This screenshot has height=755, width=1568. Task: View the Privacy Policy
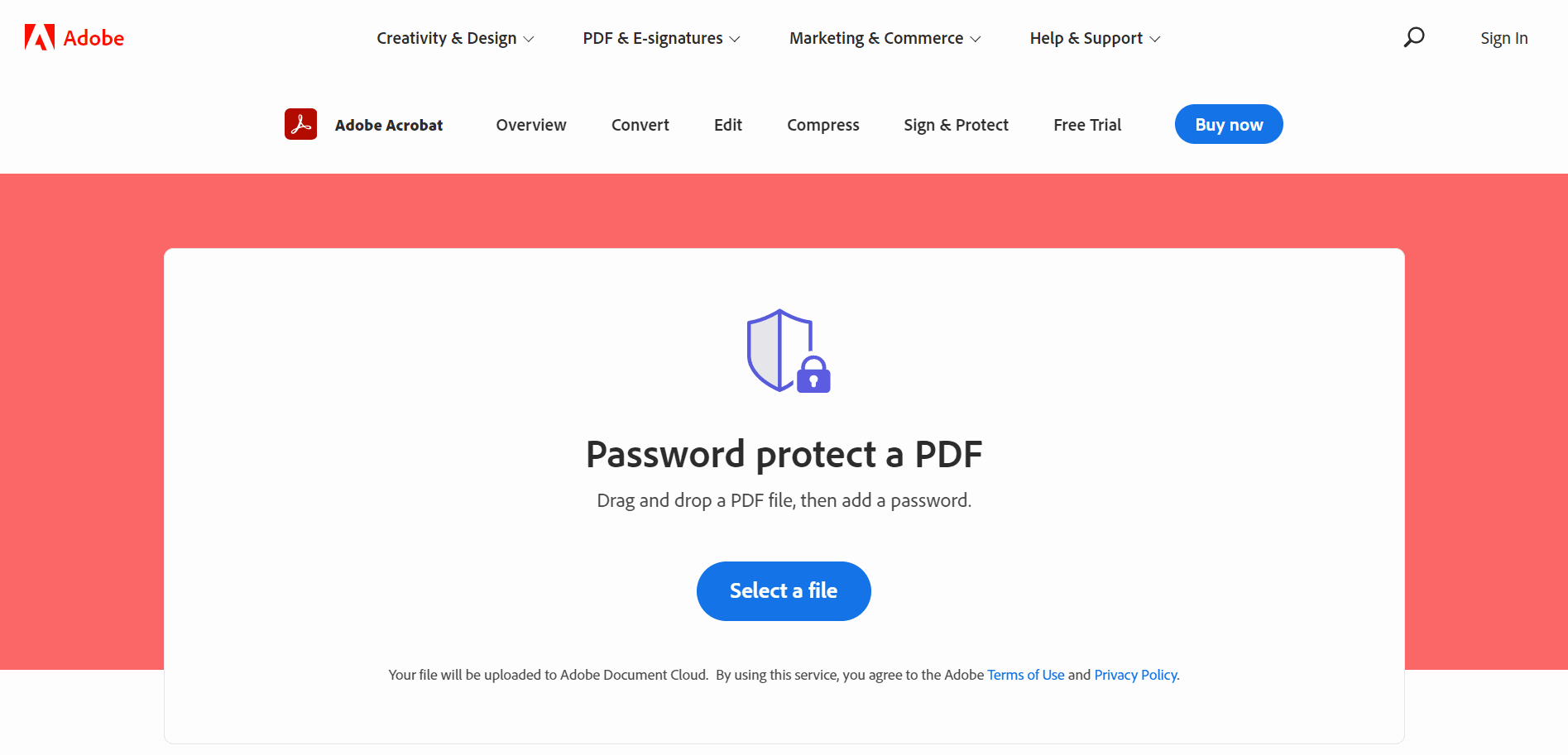pos(1134,675)
